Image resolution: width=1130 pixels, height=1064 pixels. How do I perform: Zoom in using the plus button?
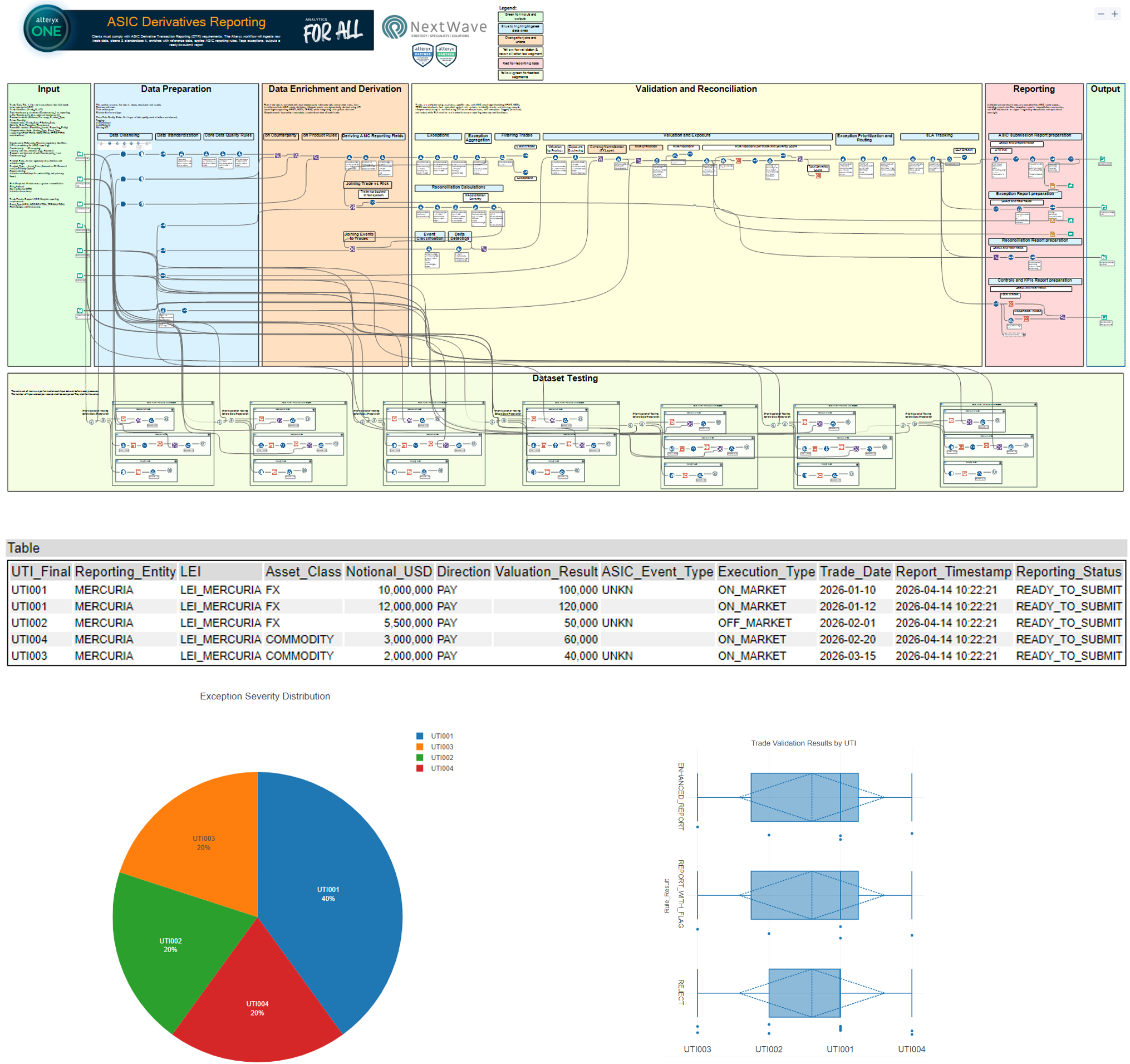coord(1114,14)
